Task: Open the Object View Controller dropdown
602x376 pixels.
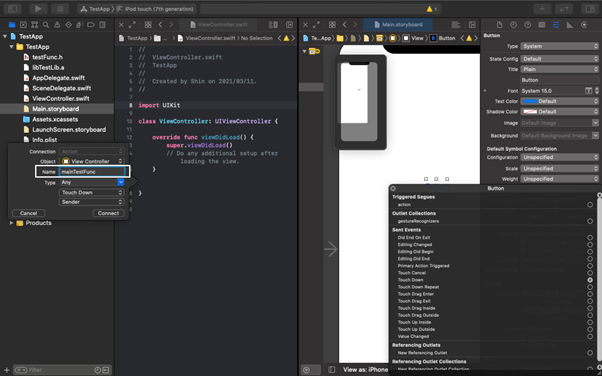Action: (92, 161)
